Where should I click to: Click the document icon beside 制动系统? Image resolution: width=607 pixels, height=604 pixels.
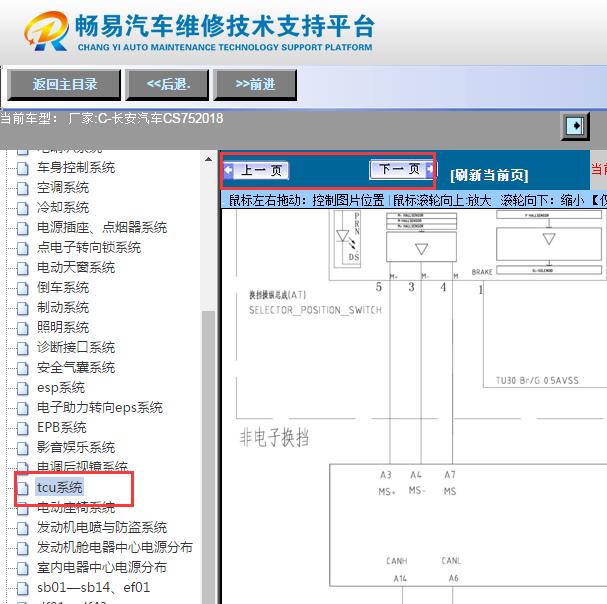(23, 309)
